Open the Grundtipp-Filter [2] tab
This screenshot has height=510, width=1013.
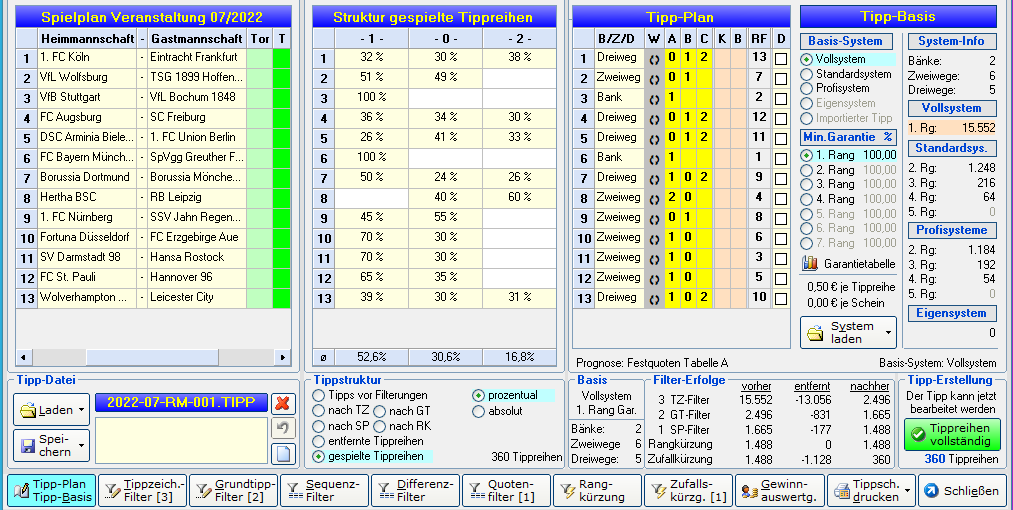[234, 491]
